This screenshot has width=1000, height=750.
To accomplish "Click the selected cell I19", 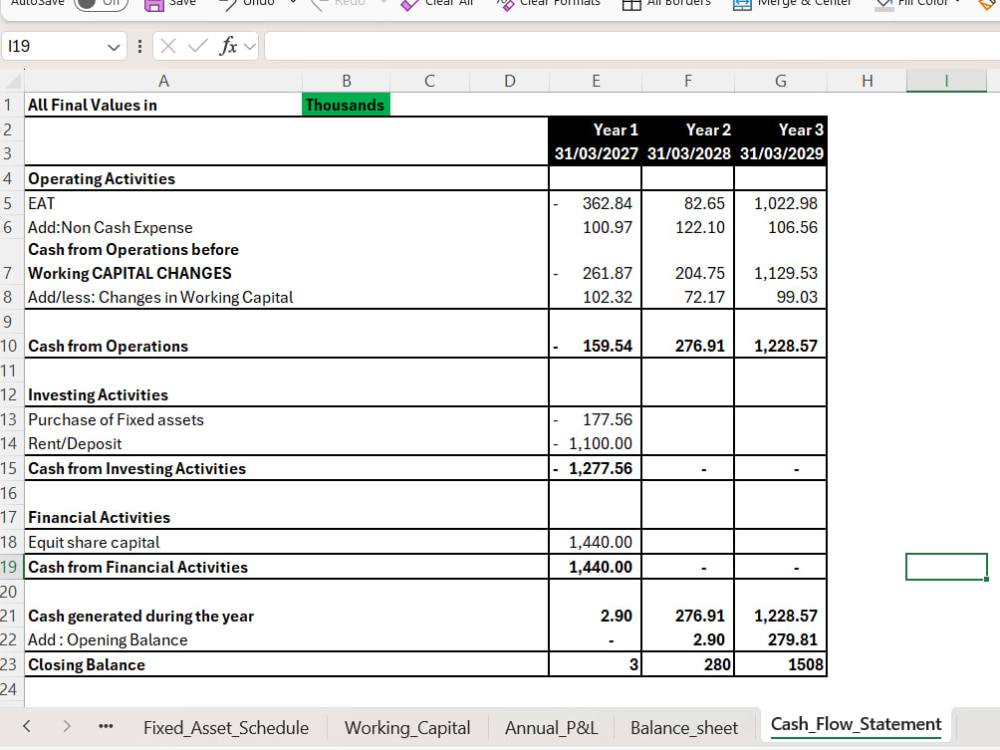I will (x=946, y=567).
